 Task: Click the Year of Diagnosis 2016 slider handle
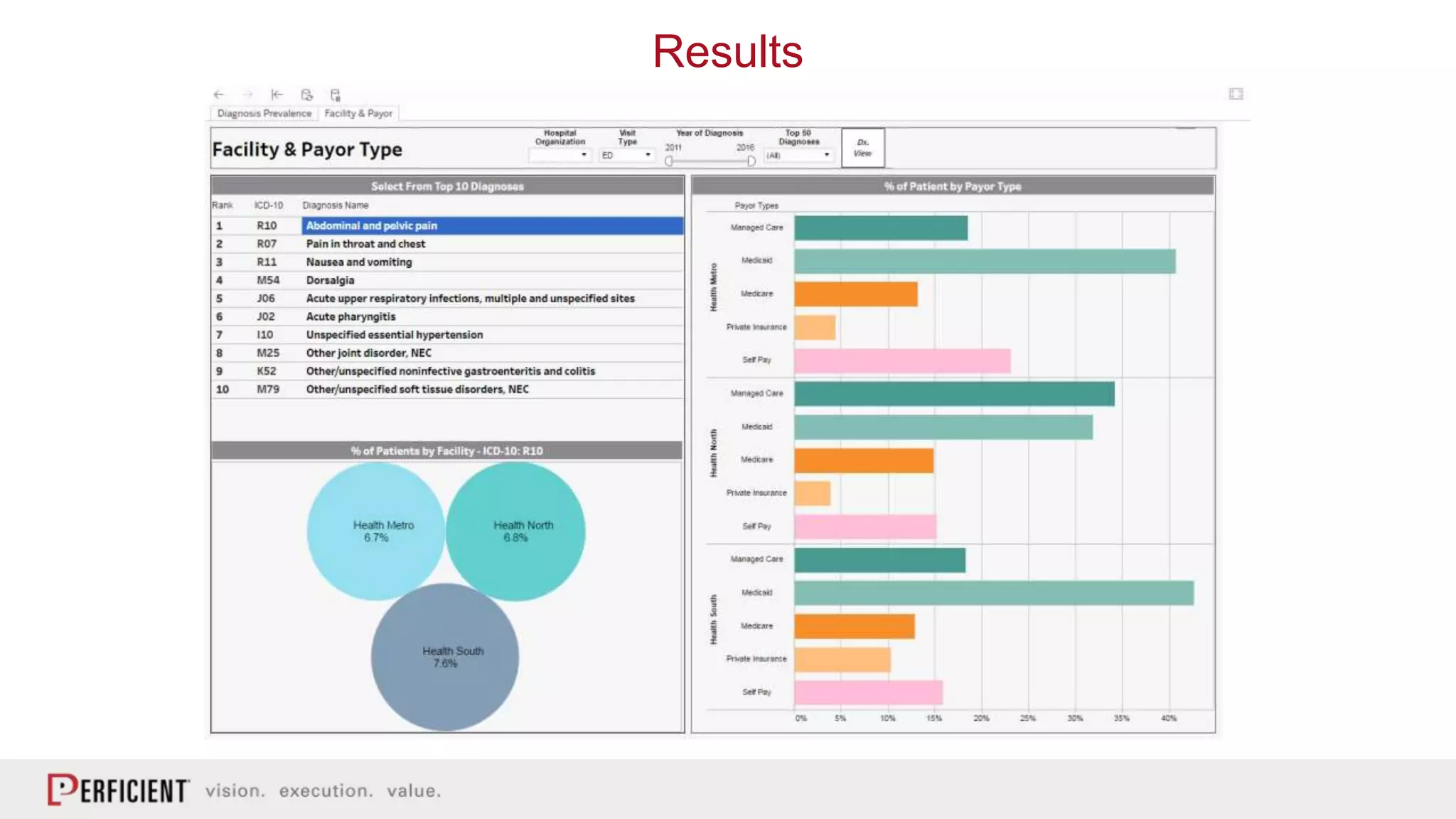(751, 161)
